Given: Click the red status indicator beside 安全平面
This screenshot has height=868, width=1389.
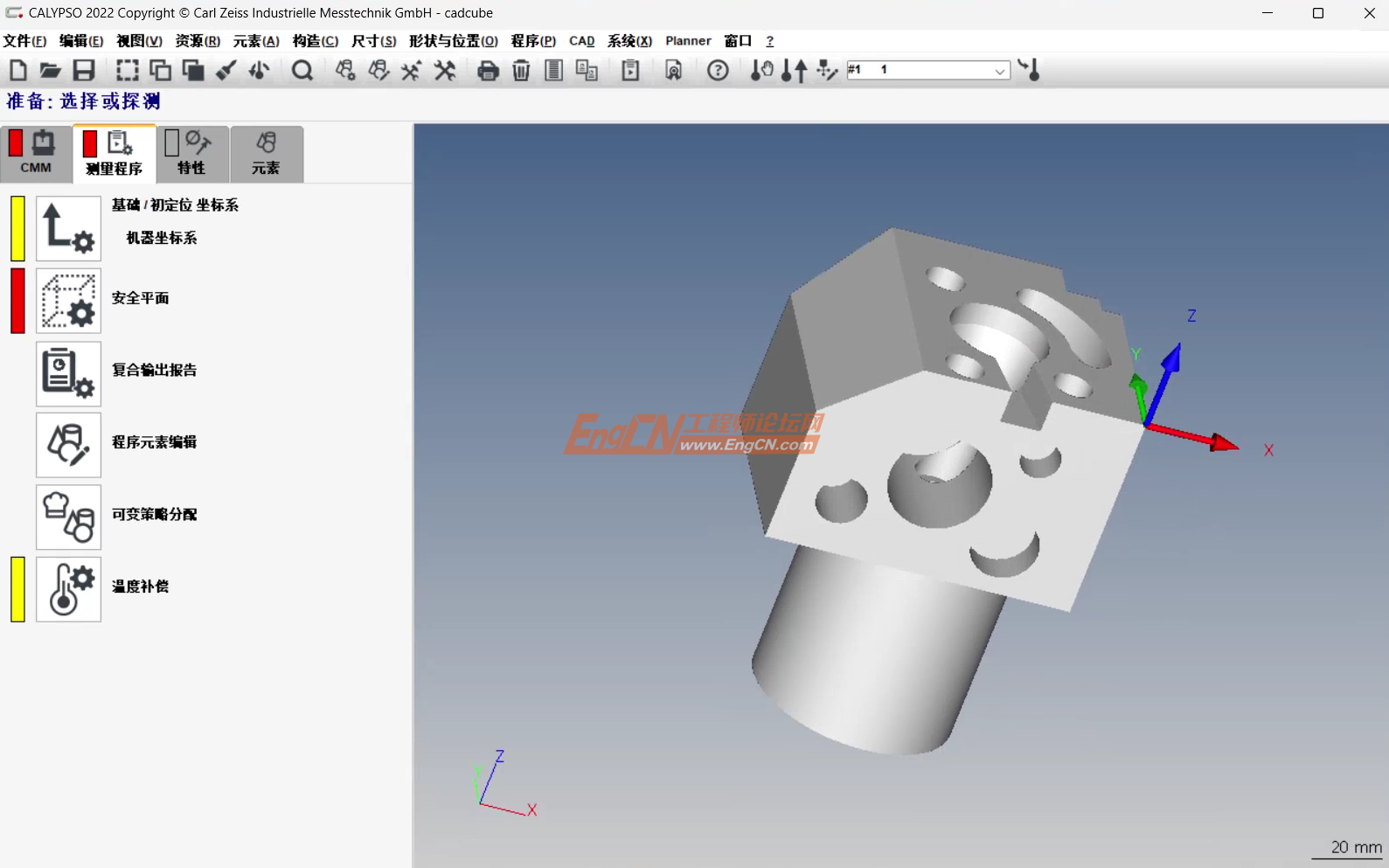Looking at the screenshot, I should coord(17,301).
